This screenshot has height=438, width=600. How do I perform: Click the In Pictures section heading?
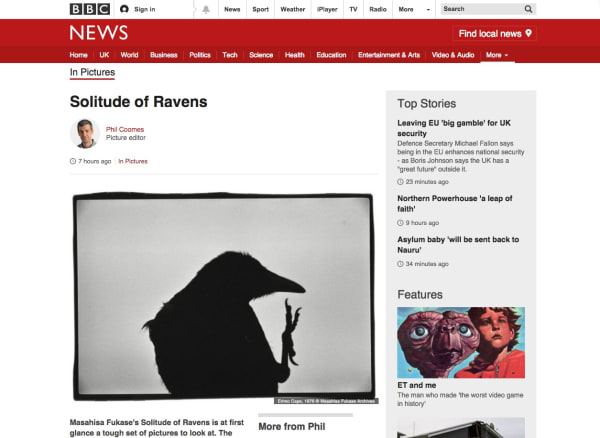[92, 72]
